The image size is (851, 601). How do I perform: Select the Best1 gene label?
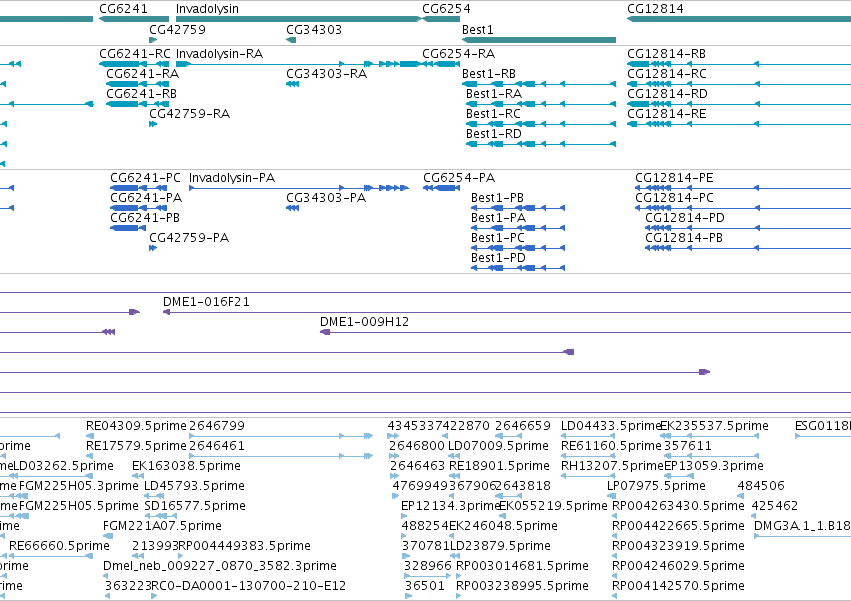(x=478, y=29)
